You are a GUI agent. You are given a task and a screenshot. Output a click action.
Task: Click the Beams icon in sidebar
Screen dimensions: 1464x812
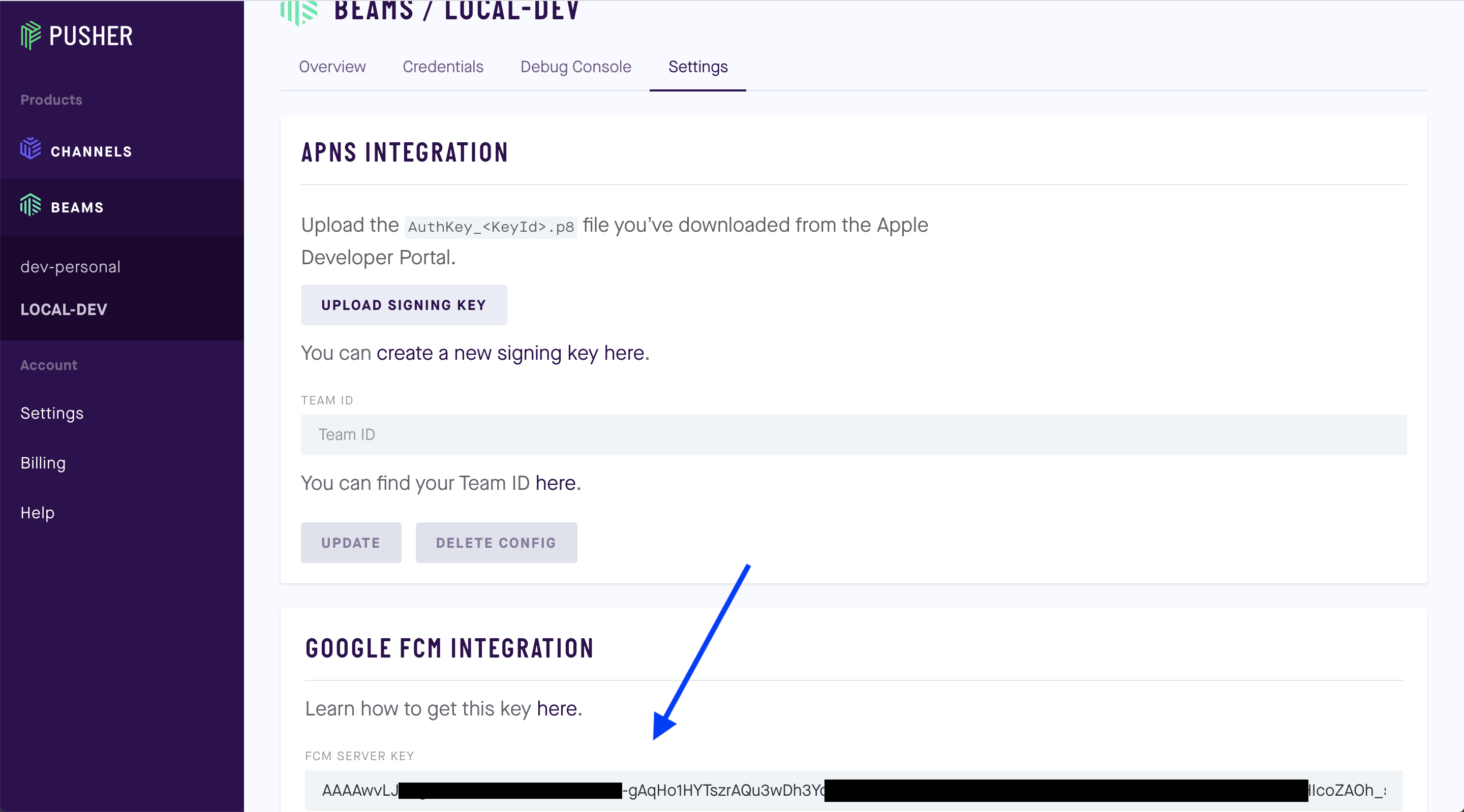(x=30, y=206)
